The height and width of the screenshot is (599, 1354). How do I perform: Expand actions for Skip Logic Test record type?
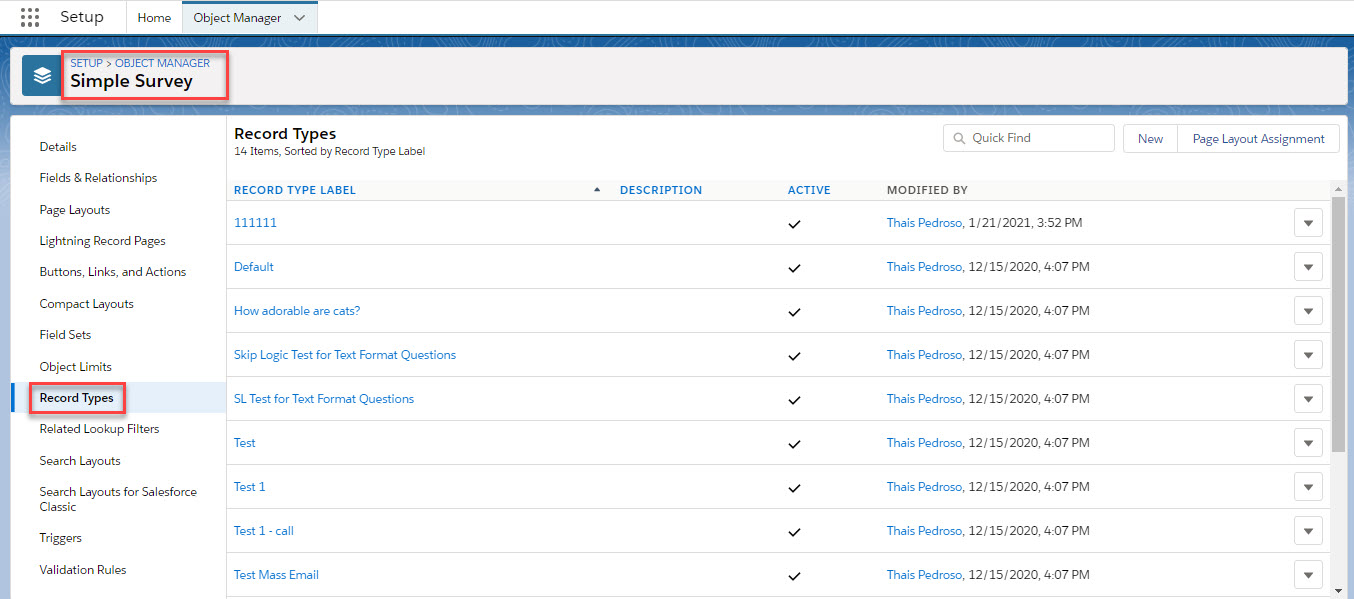1308,355
